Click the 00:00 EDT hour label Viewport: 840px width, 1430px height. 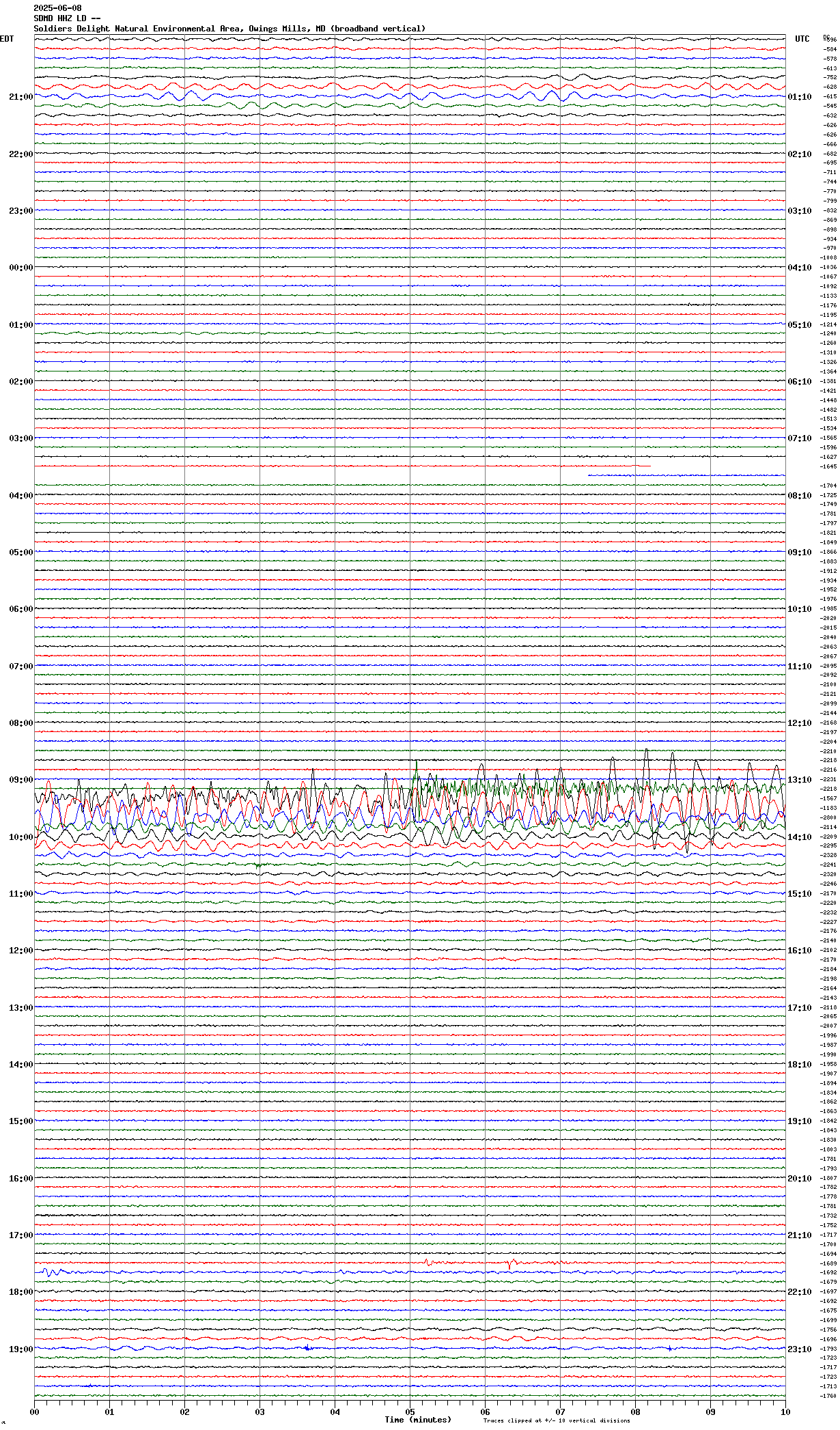coord(21,268)
